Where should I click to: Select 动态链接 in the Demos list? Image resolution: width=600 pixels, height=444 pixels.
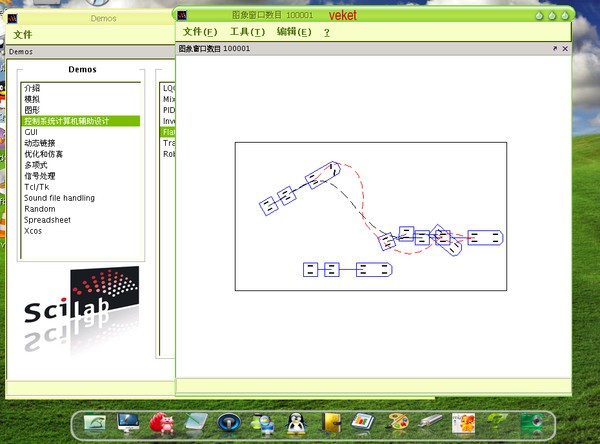coord(80,143)
